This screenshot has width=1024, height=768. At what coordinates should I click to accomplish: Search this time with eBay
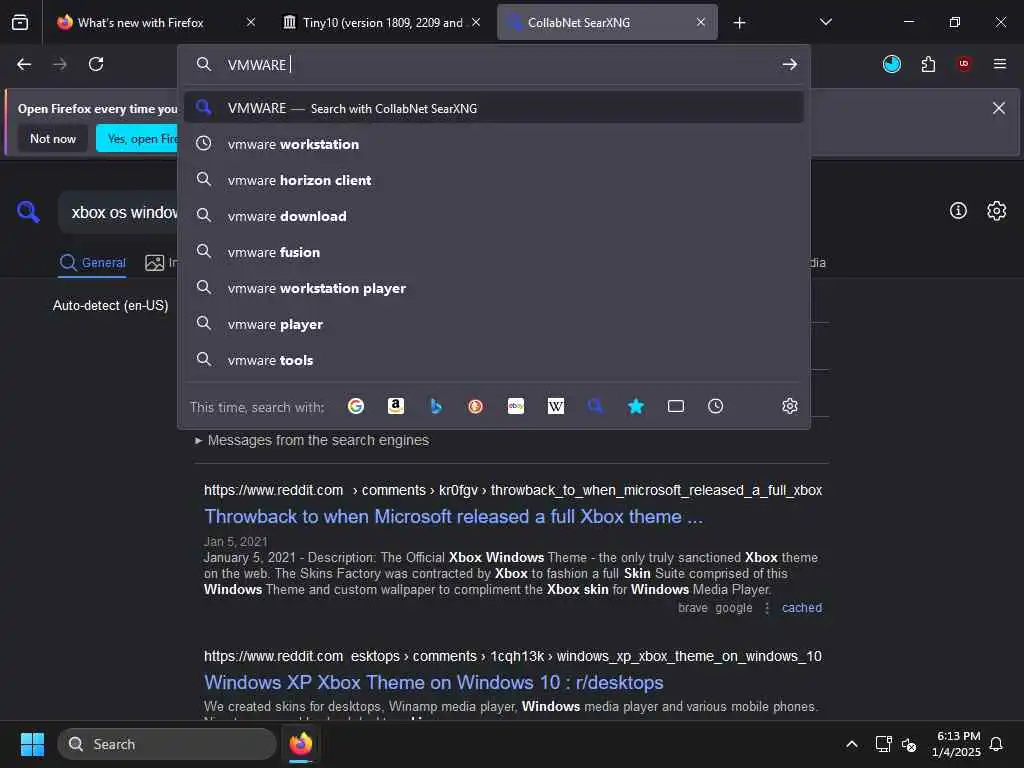click(x=516, y=406)
